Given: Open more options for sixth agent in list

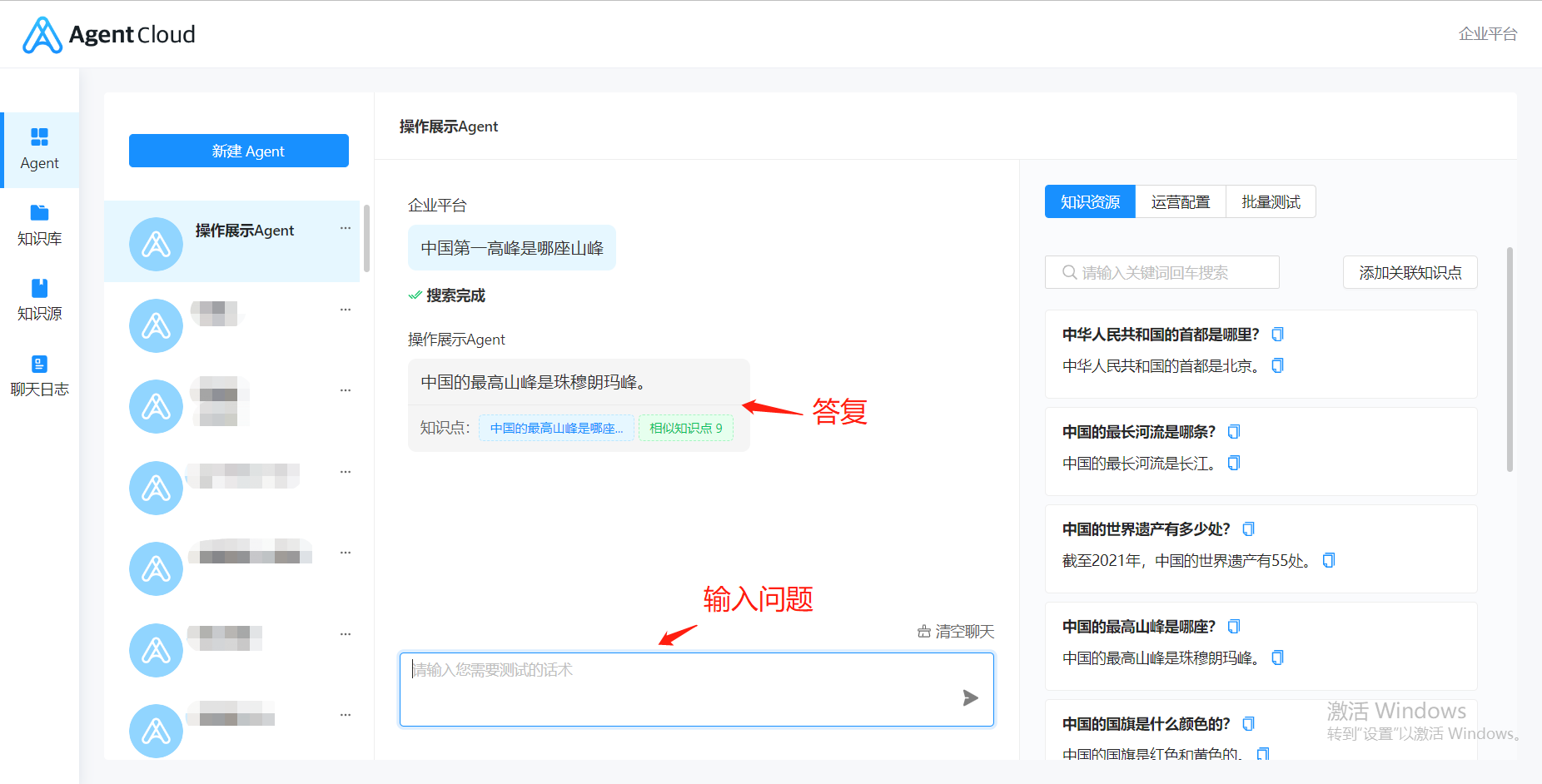Looking at the screenshot, I should coord(346,634).
